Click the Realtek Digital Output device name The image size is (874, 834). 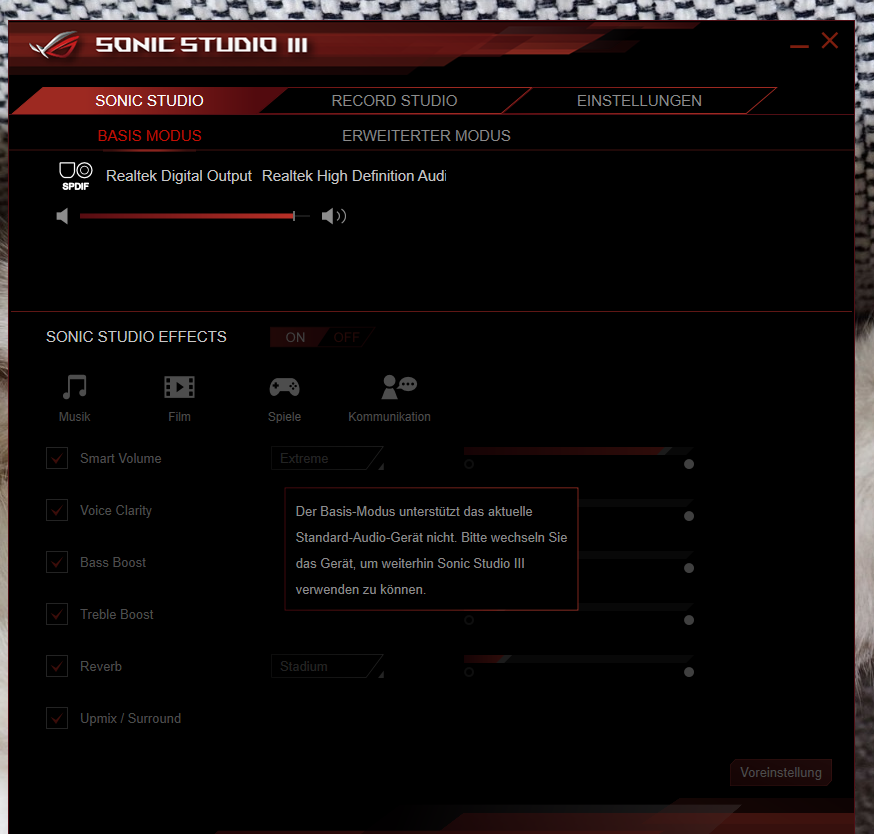pos(179,176)
